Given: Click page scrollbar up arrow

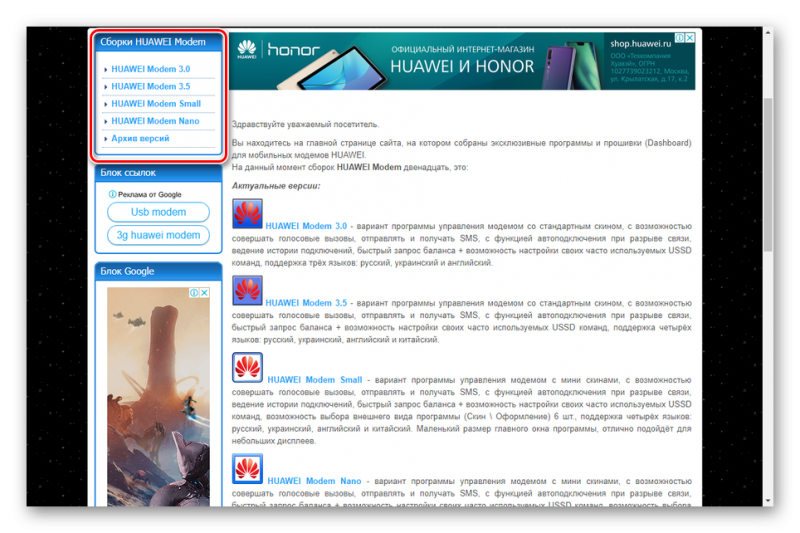Looking at the screenshot, I should (x=768, y=33).
